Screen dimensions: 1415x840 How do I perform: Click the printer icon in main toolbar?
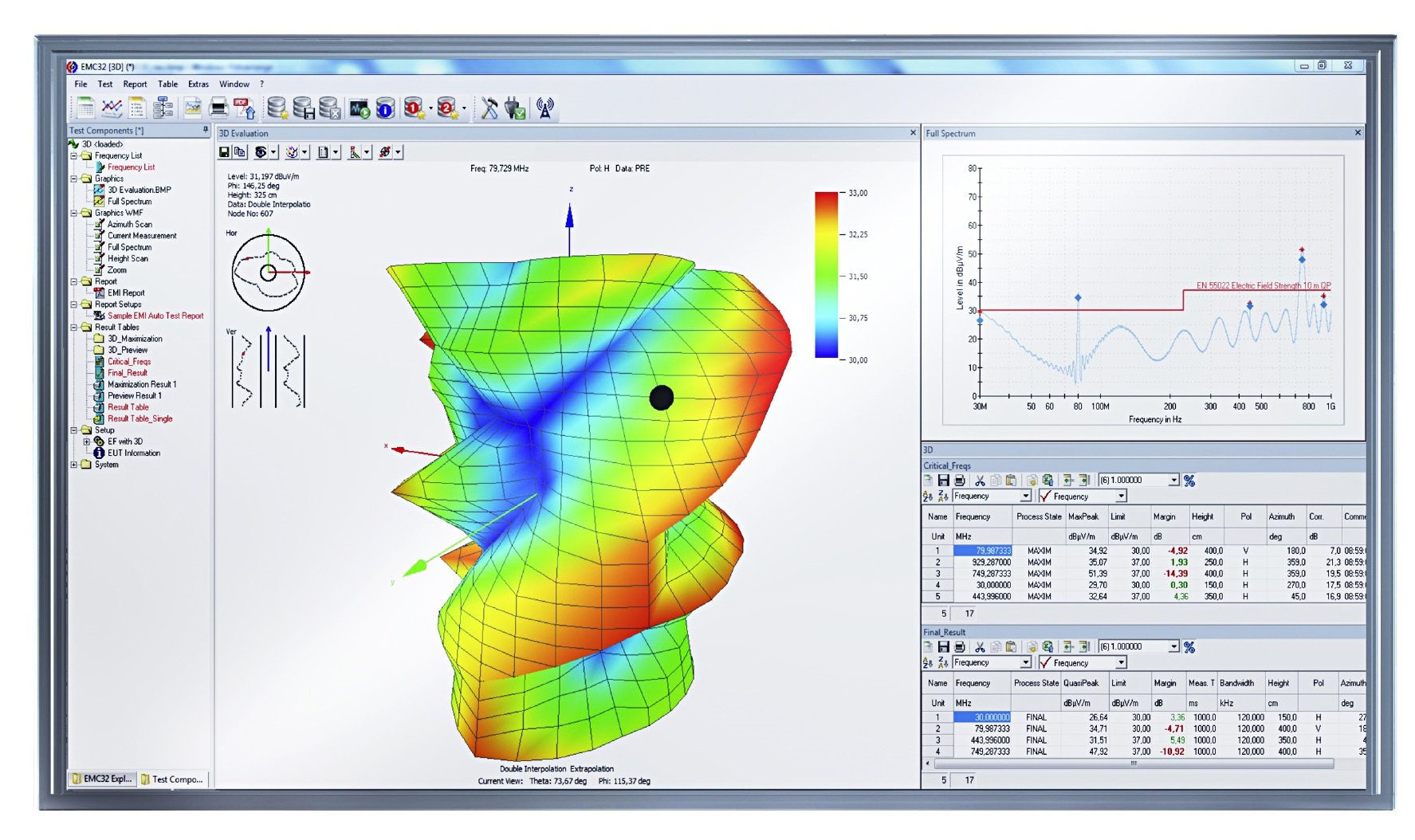pos(218,108)
